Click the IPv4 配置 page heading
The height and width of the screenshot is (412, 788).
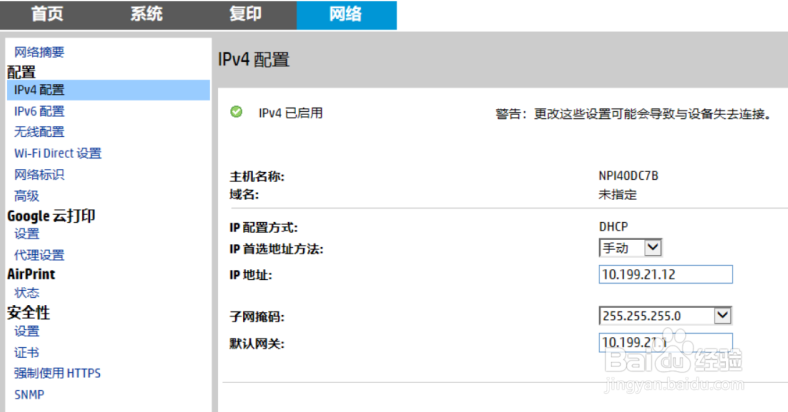tap(254, 60)
